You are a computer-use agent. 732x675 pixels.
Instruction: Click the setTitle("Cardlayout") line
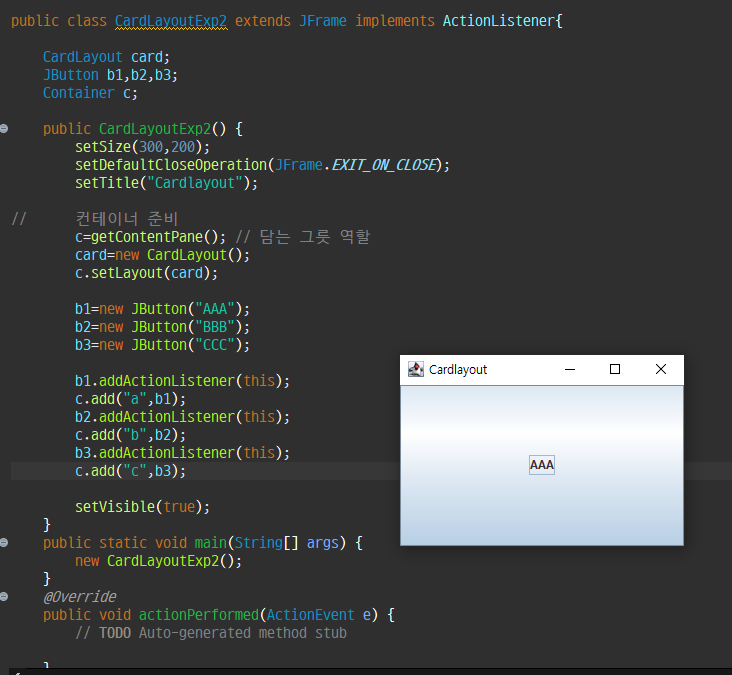click(166, 183)
